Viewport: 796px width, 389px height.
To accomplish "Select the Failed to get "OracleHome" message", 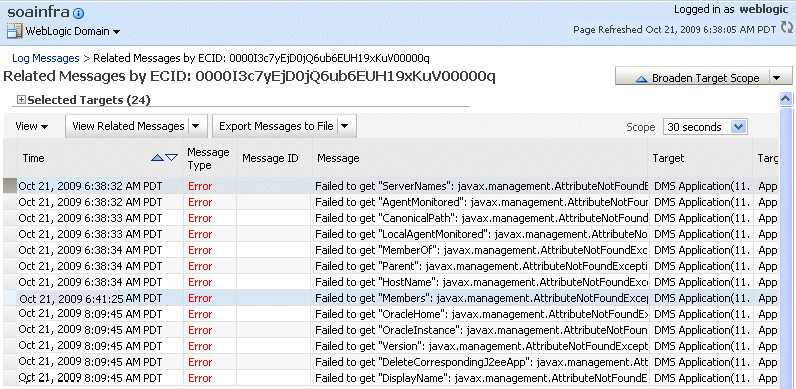I will tap(481, 314).
